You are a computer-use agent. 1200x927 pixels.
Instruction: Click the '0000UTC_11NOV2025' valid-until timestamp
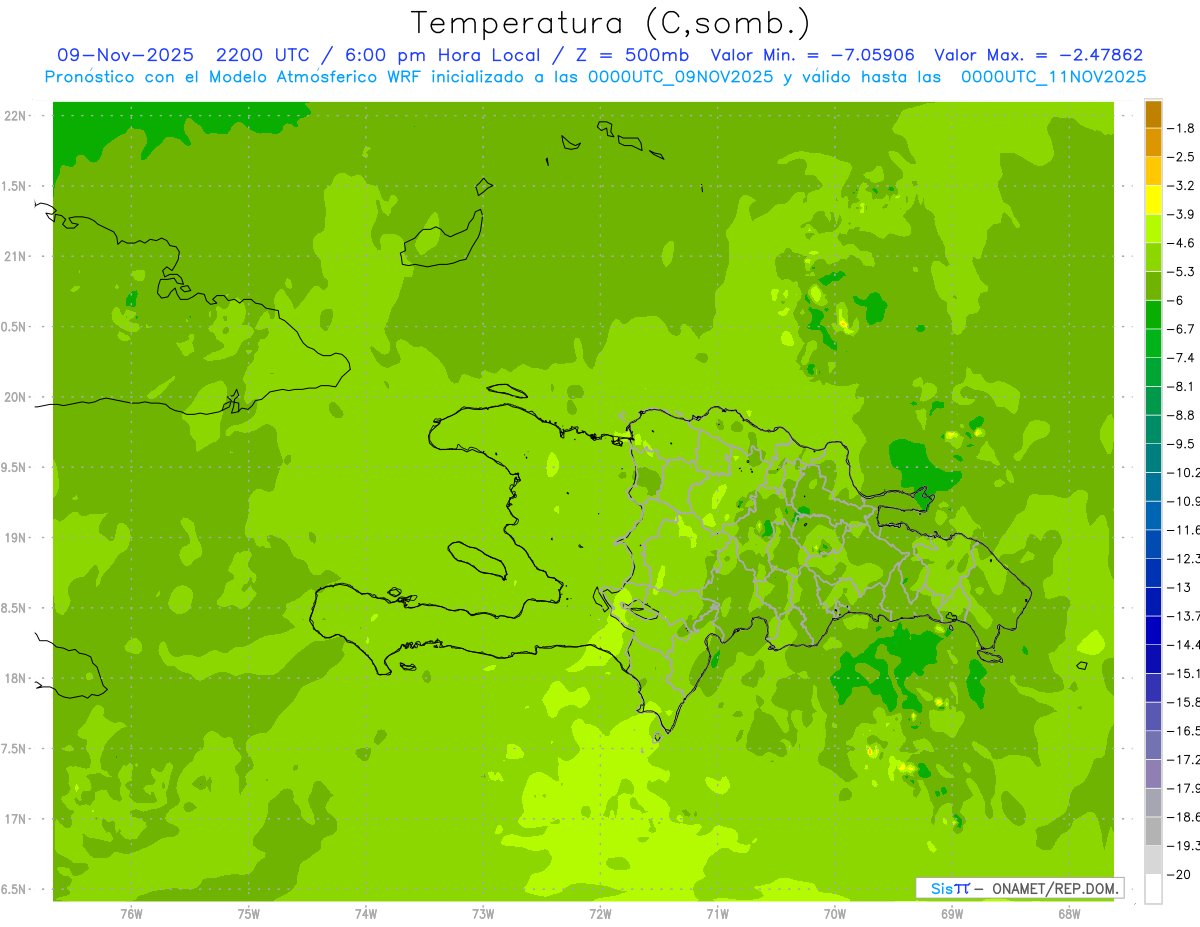1054,77
